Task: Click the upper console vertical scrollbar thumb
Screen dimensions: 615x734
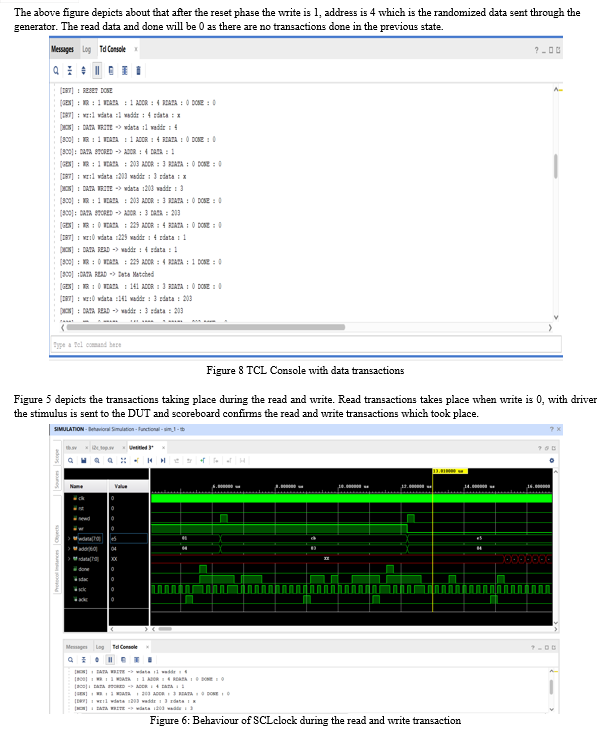Action: pyautogui.click(x=556, y=166)
